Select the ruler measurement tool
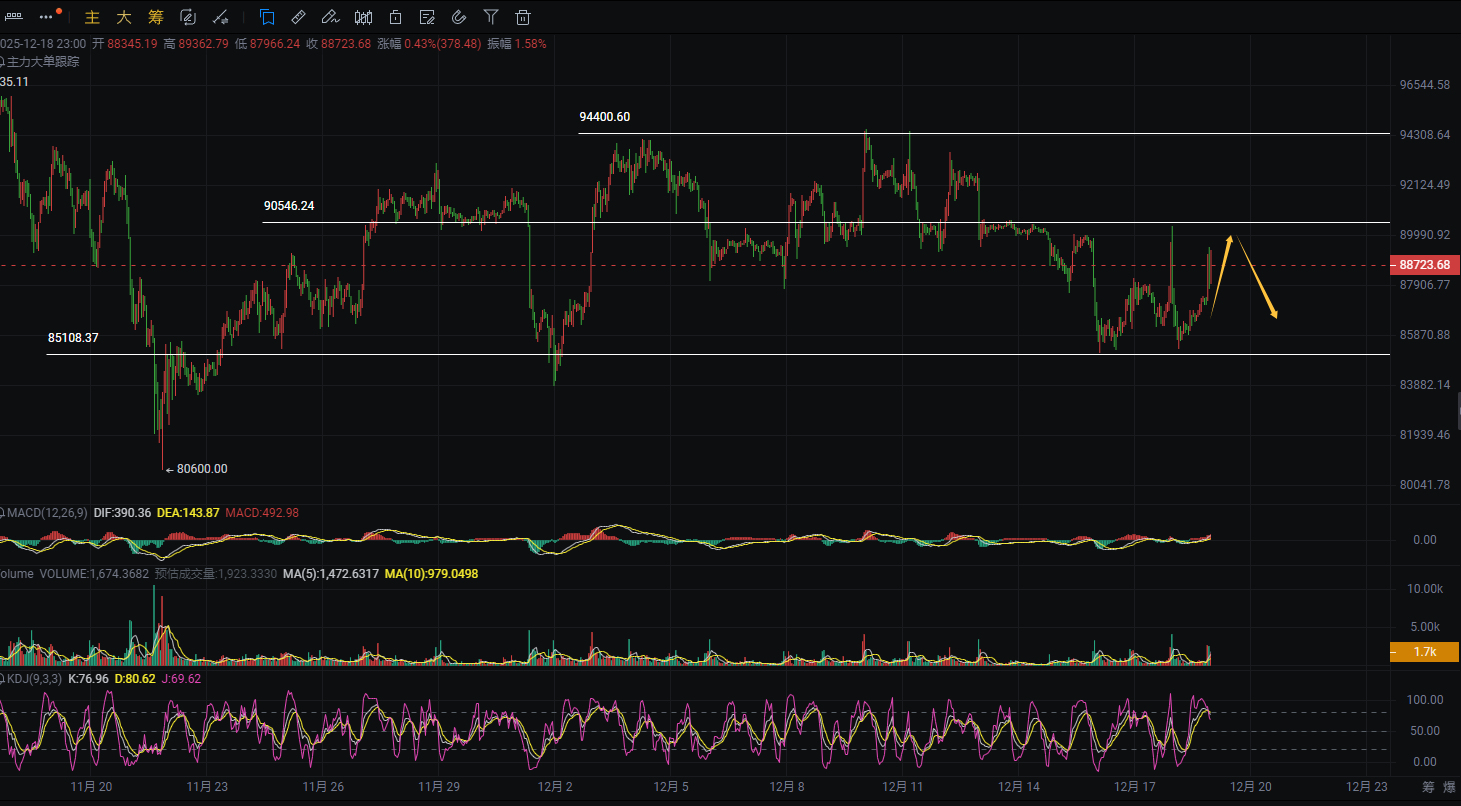 tap(298, 17)
